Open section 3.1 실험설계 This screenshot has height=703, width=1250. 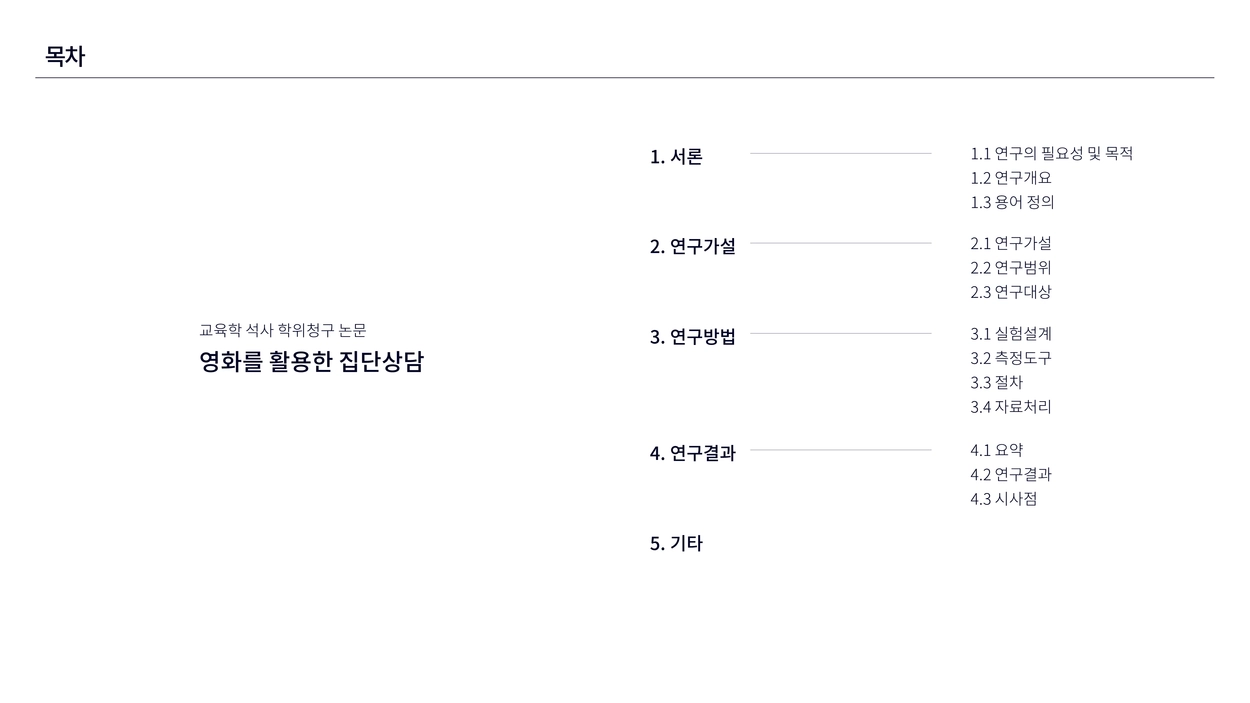1011,334
